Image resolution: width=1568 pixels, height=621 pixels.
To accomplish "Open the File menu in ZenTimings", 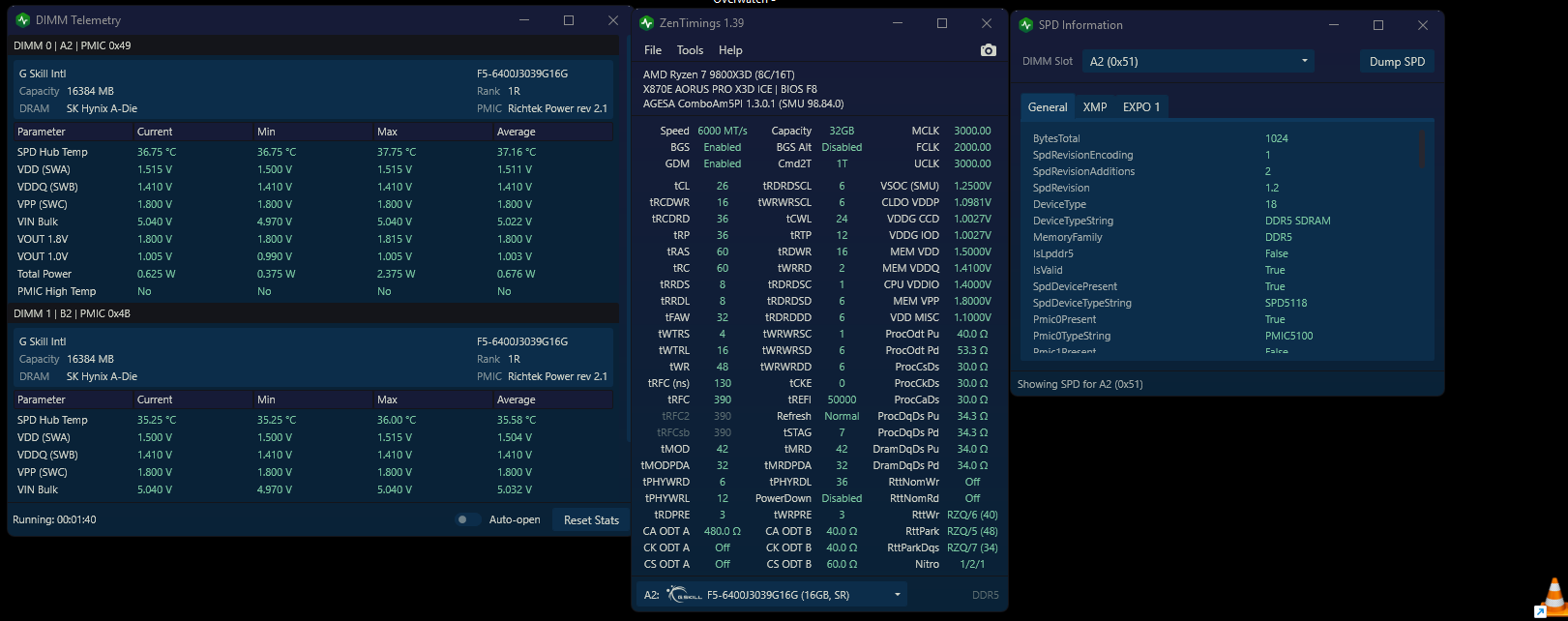I will [653, 50].
